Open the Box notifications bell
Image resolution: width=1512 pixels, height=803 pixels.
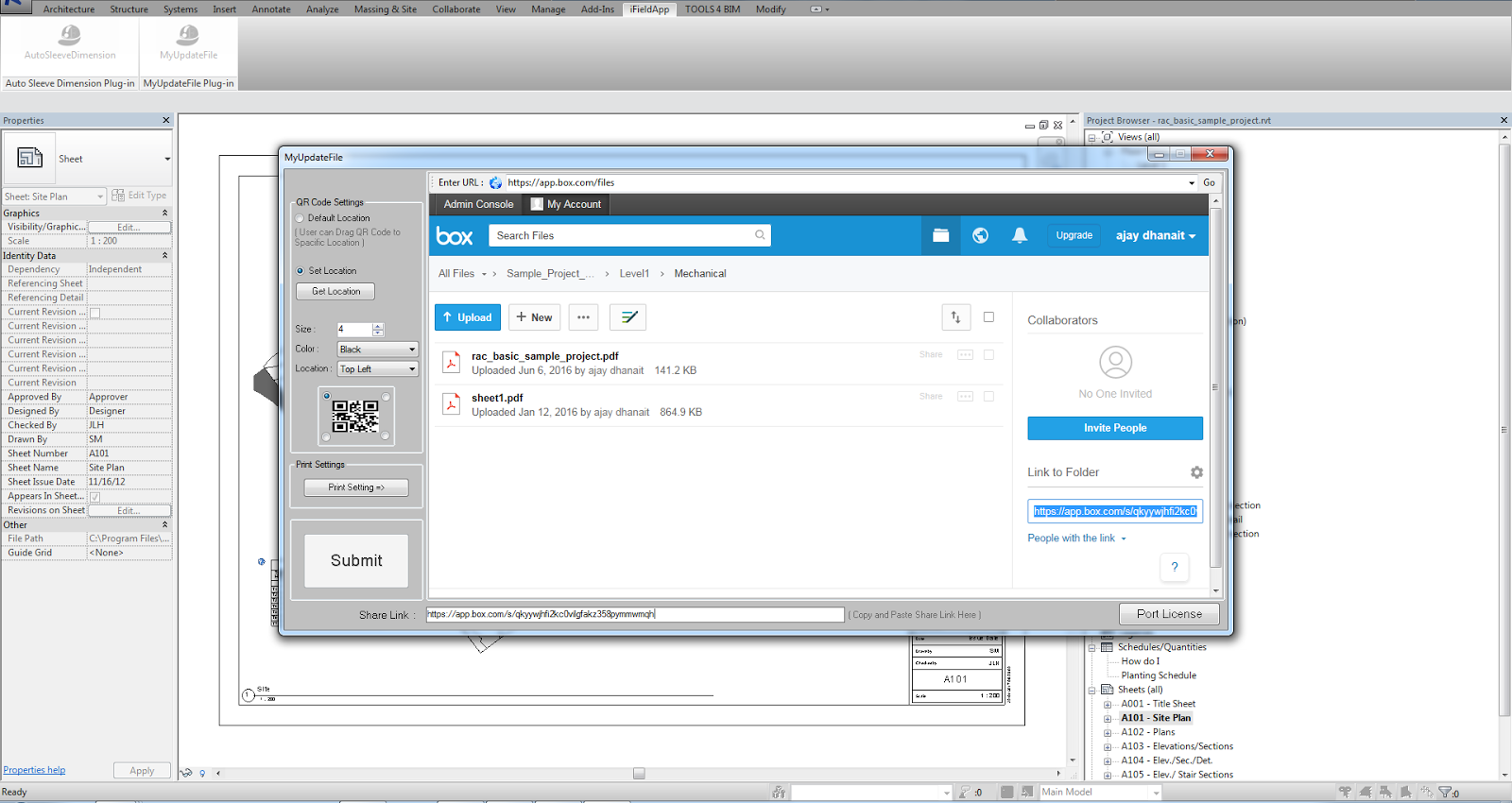point(1020,235)
